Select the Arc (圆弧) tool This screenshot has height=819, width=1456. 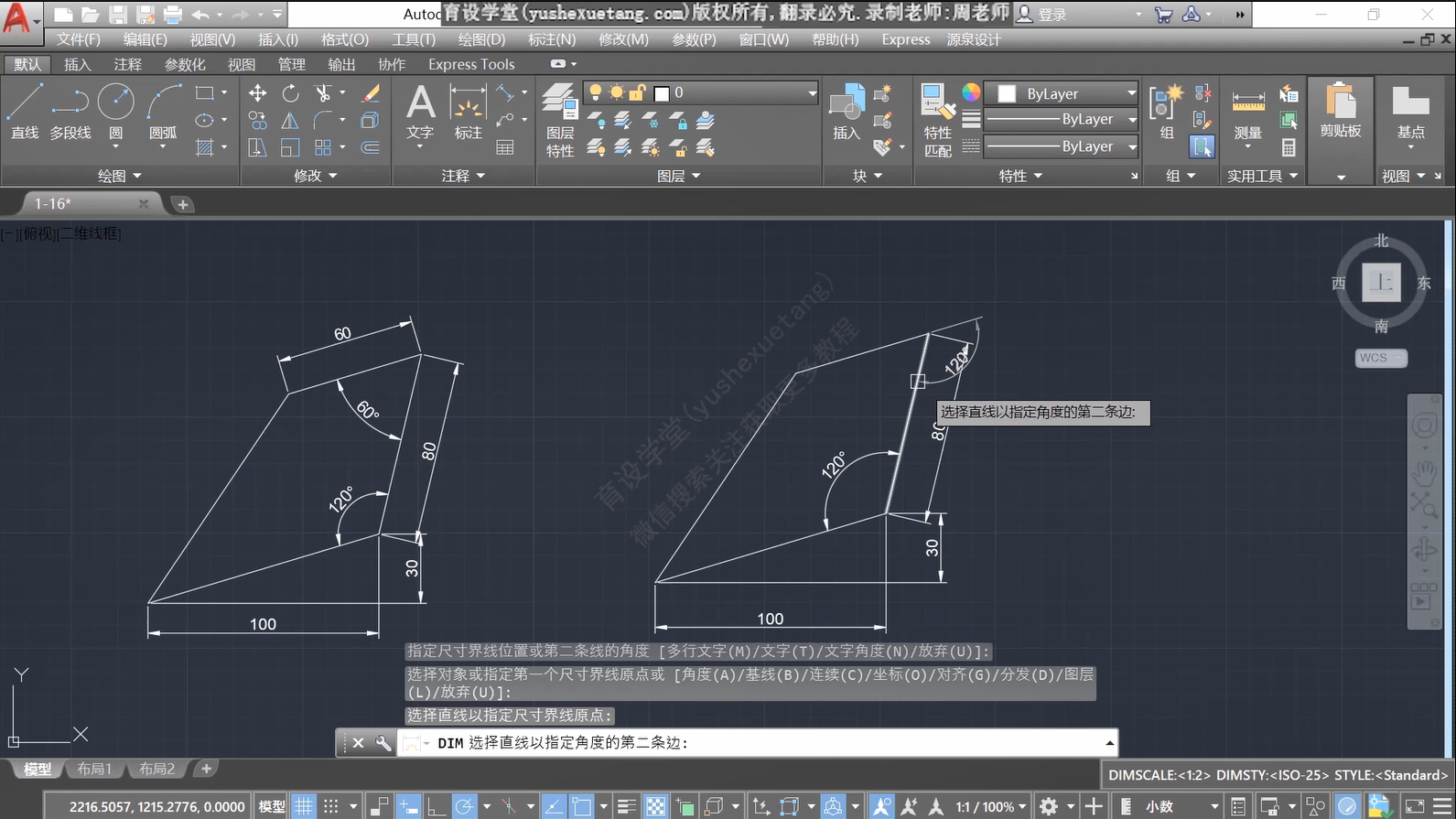tap(163, 112)
